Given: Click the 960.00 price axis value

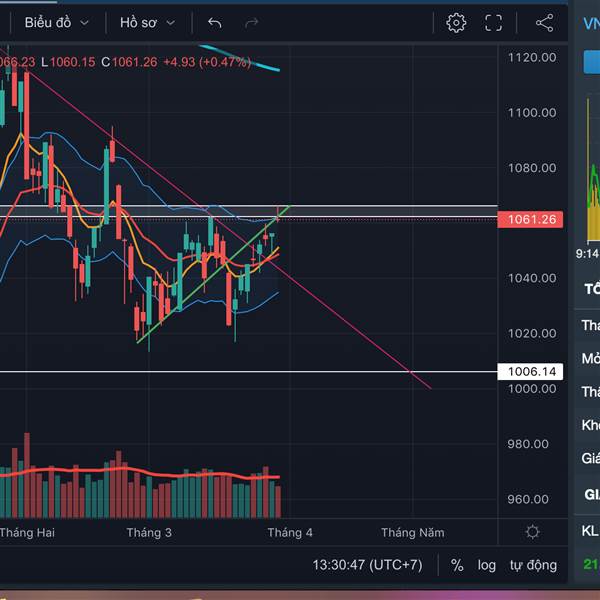Looking at the screenshot, I should [528, 499].
